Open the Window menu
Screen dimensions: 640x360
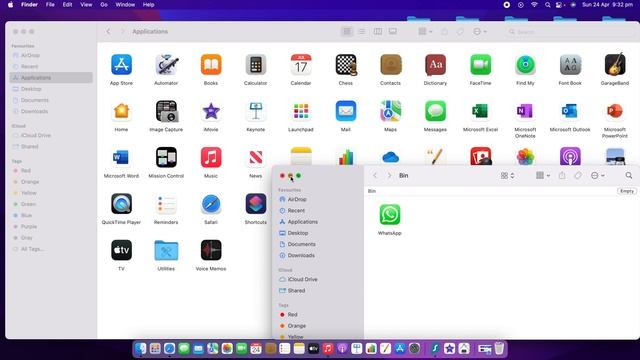click(x=125, y=4)
